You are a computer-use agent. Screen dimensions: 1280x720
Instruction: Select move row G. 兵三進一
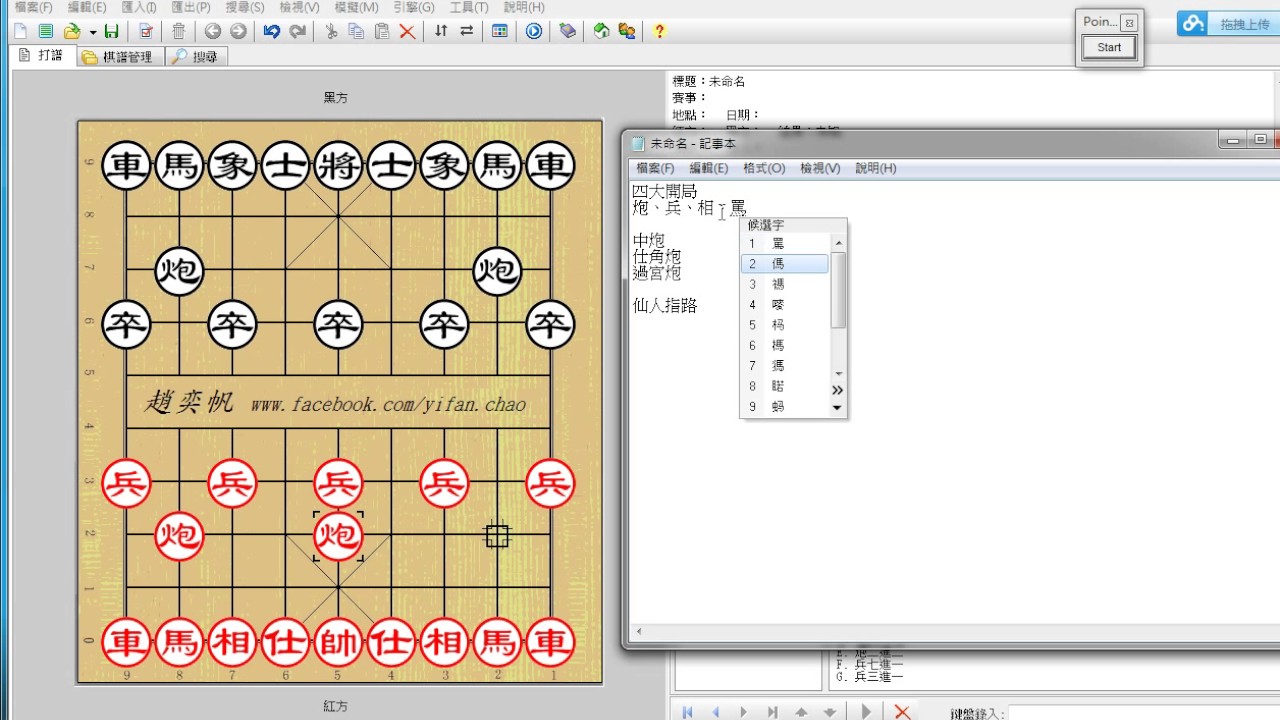point(872,678)
